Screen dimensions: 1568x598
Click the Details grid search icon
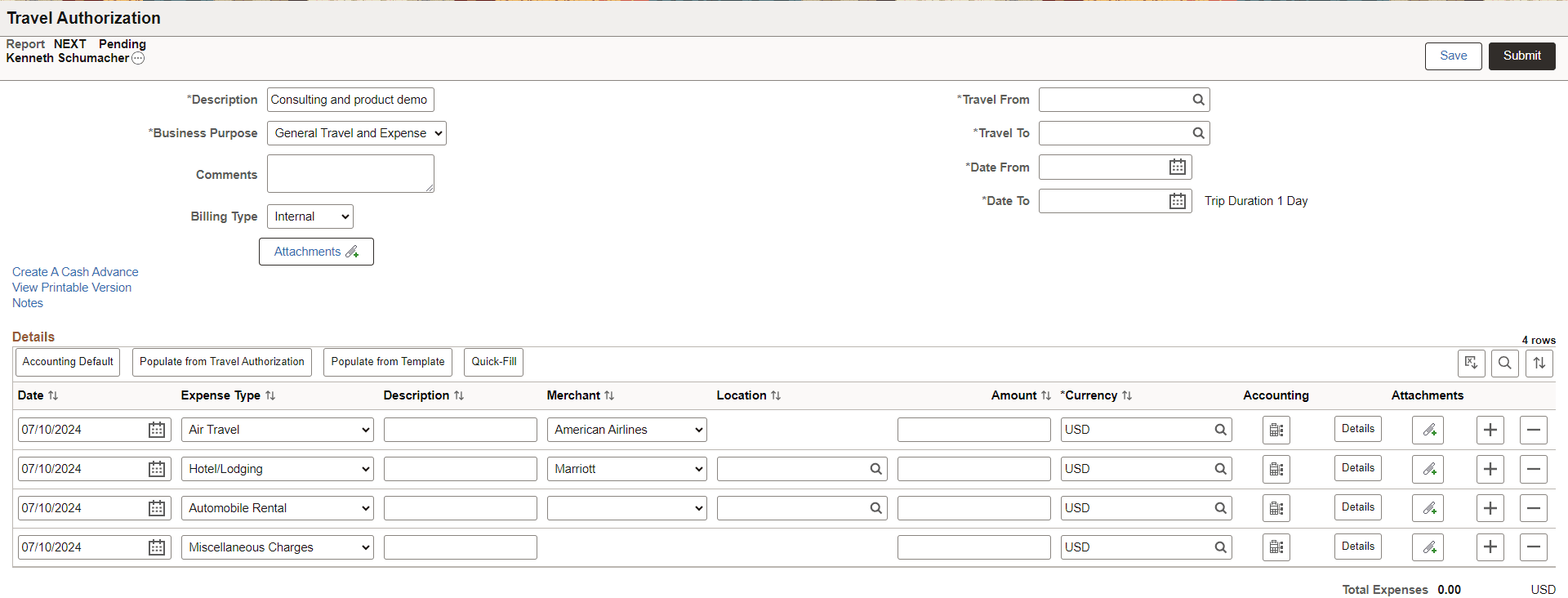click(1505, 363)
